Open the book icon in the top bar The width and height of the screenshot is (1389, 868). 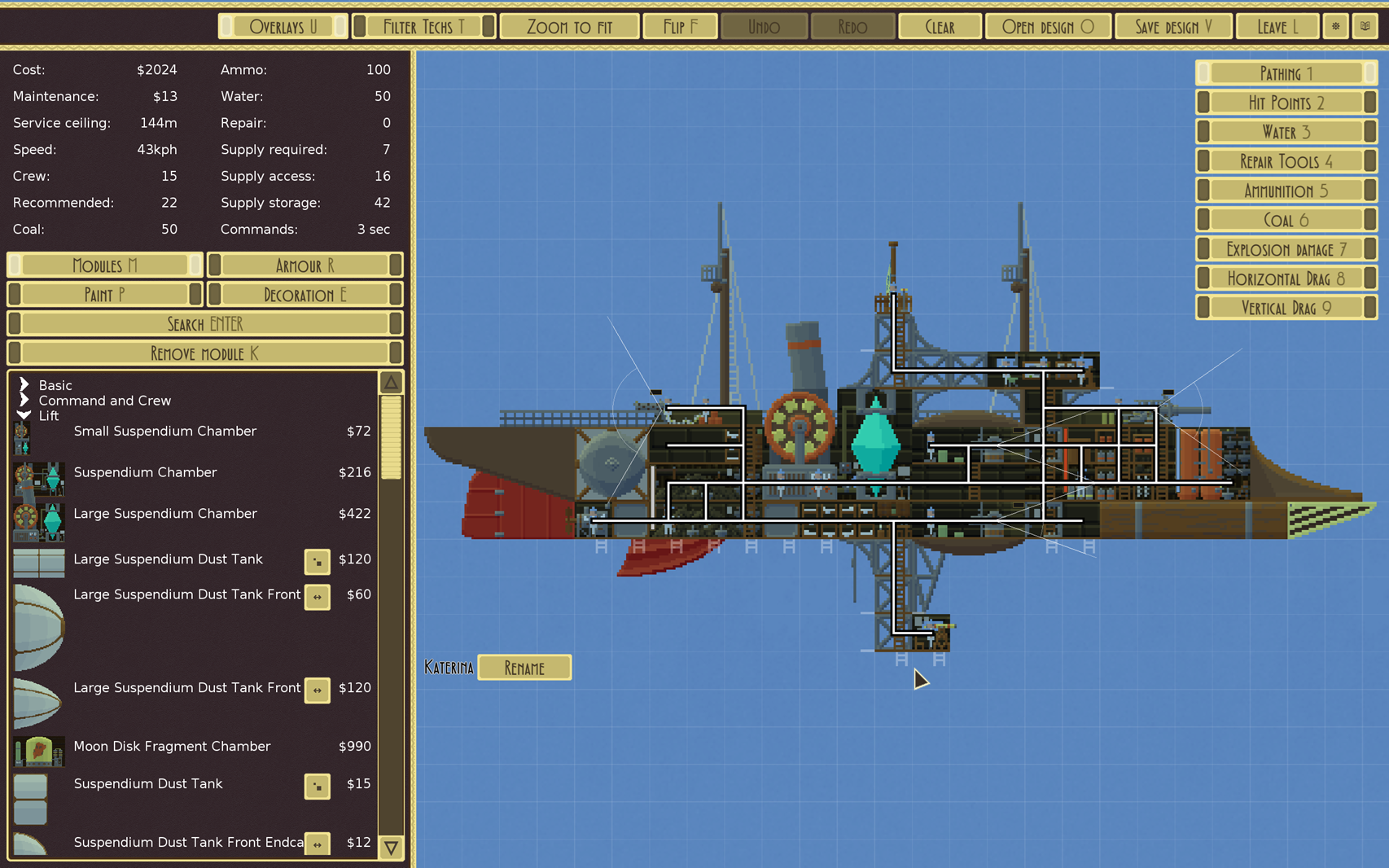(1365, 26)
